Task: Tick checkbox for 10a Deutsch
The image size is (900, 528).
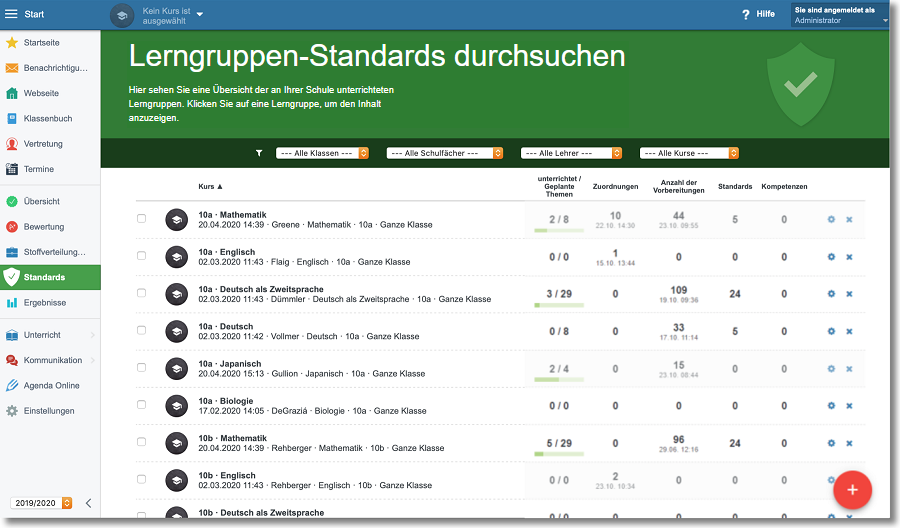Action: (141, 331)
